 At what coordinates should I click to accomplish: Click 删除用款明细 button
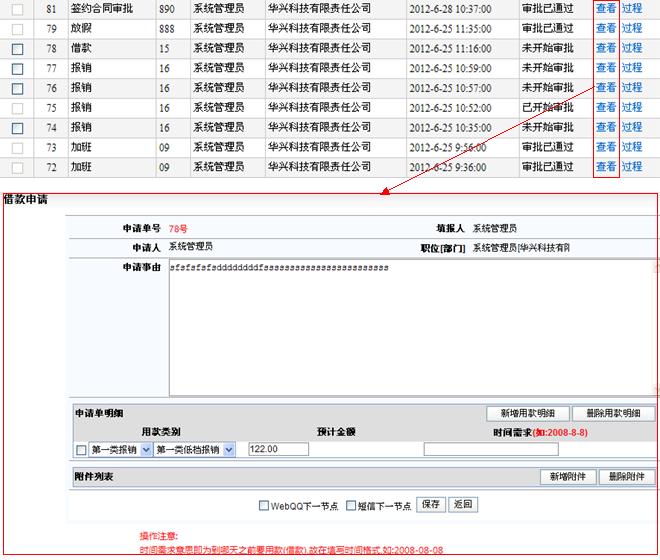[613, 414]
